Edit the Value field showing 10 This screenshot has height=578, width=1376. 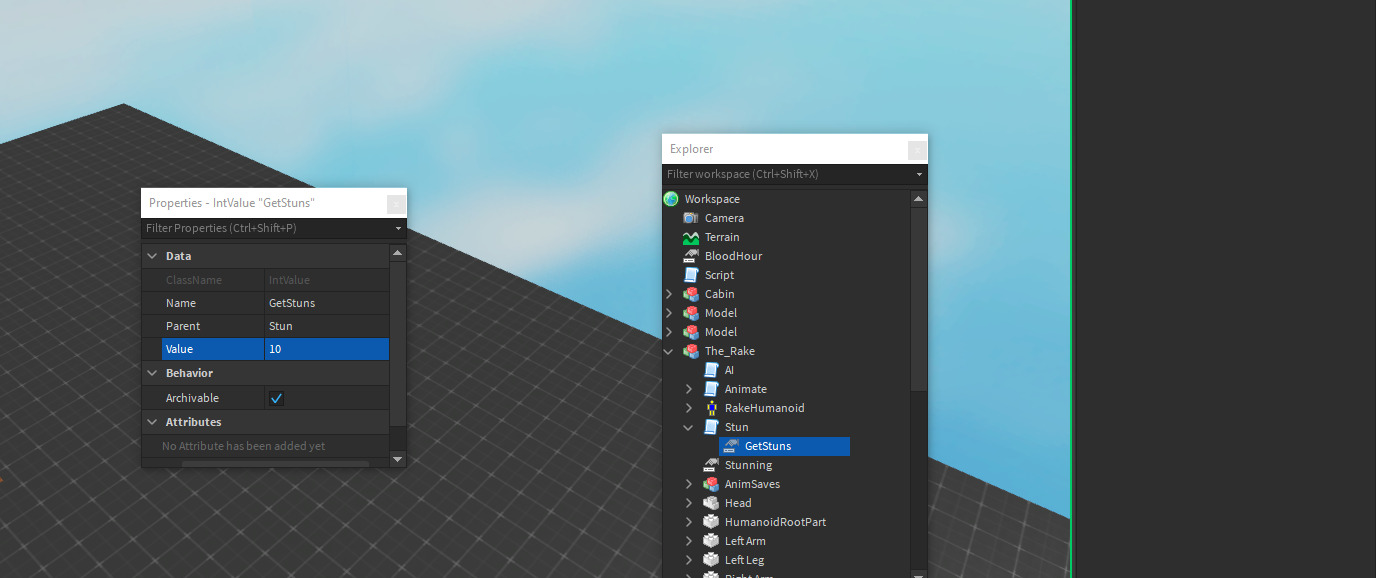pos(327,349)
